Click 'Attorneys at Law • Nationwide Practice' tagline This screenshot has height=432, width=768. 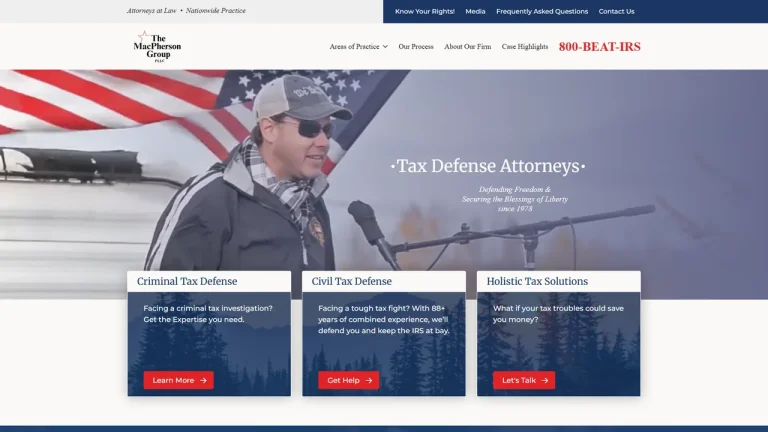(x=186, y=10)
